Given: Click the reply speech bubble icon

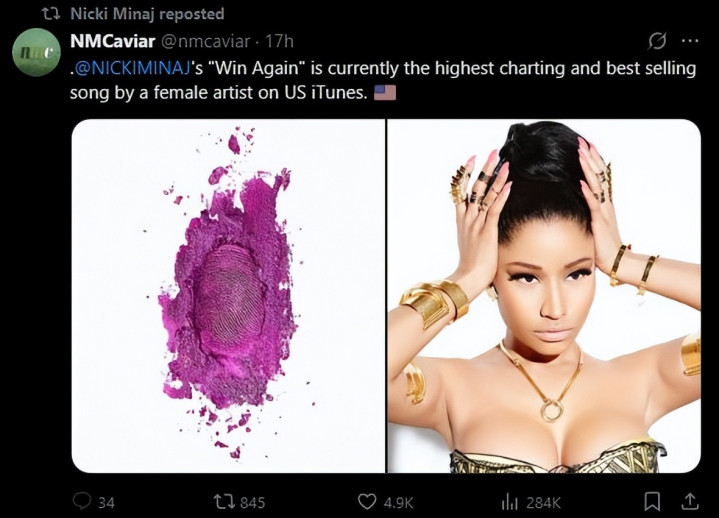Looking at the screenshot, I should coord(80,501).
